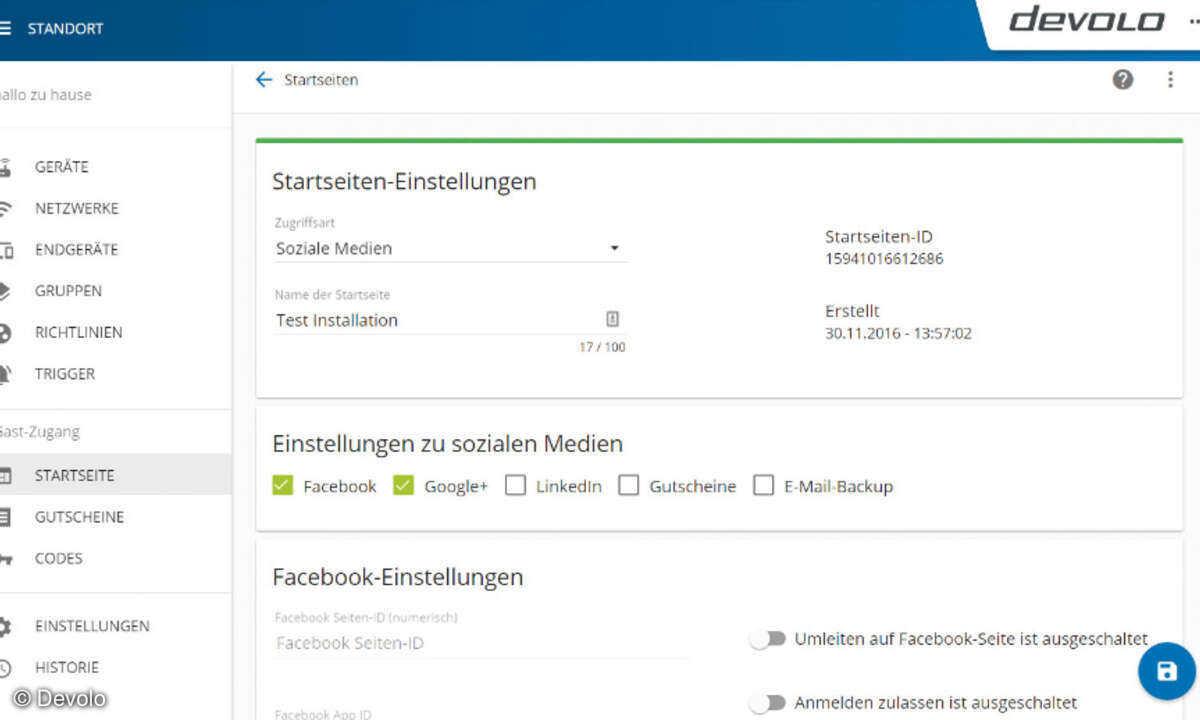
Task: Click the Startseite sidebar icon
Action: [5, 476]
